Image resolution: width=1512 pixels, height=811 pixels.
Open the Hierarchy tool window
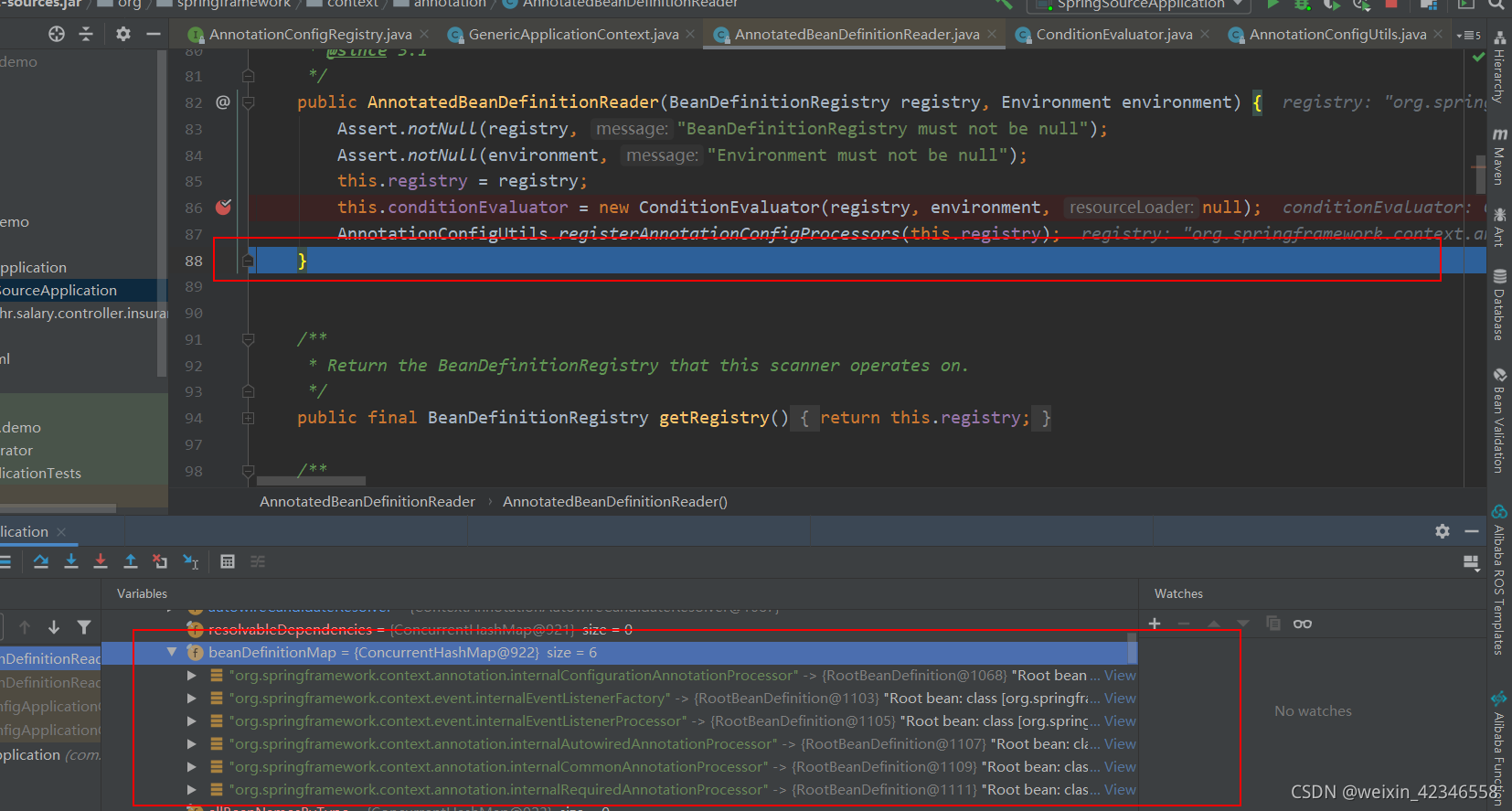(x=1499, y=69)
